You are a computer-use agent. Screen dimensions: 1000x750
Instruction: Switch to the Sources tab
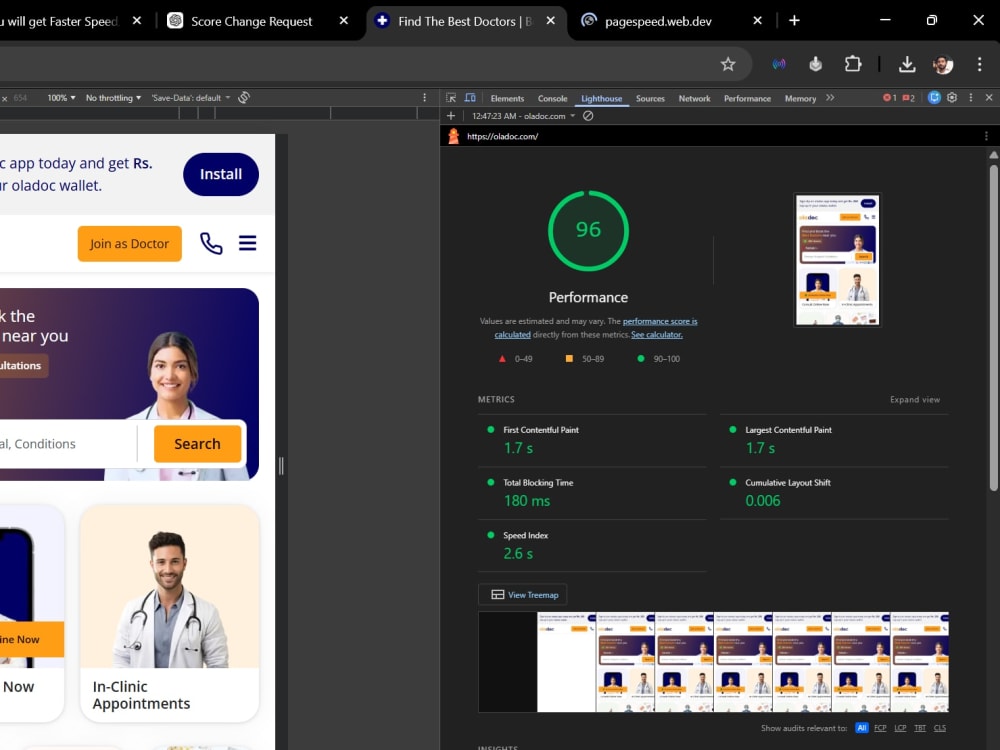pyautogui.click(x=650, y=98)
